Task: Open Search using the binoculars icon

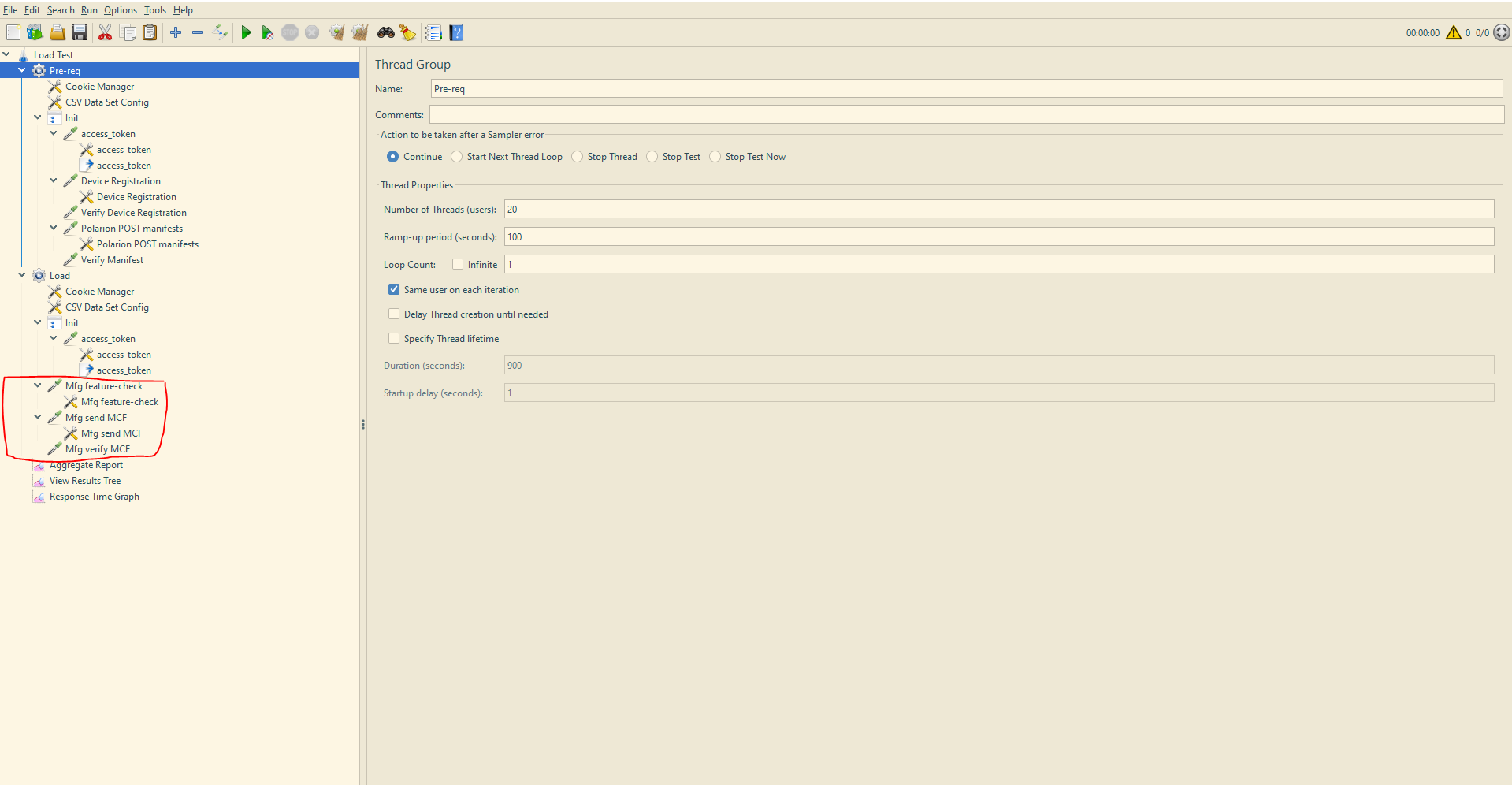Action: pos(385,32)
